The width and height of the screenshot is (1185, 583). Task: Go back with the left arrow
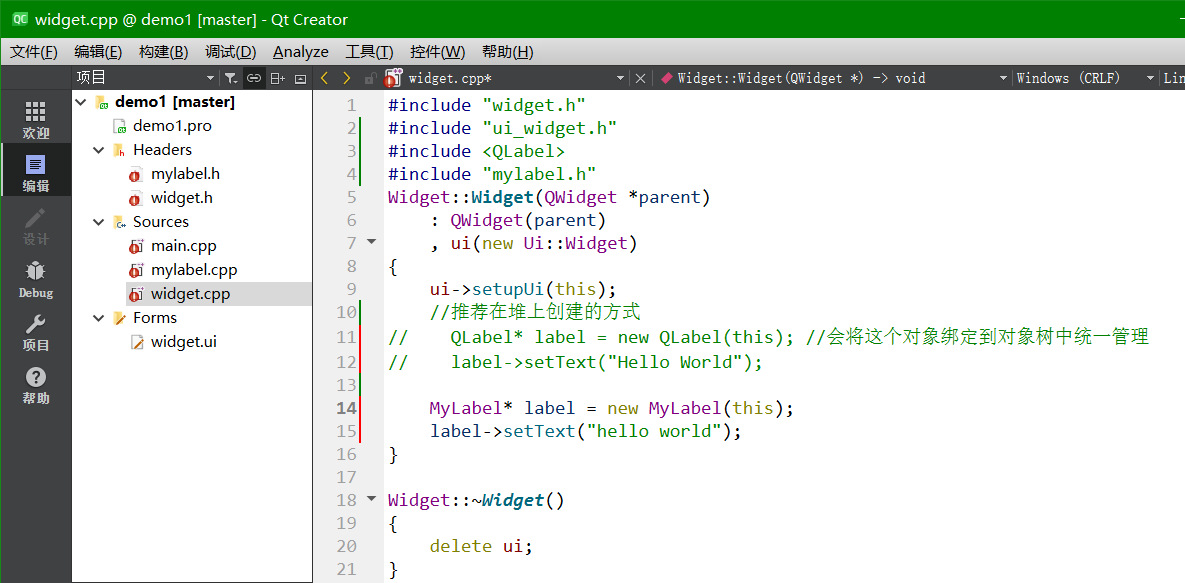[x=325, y=78]
